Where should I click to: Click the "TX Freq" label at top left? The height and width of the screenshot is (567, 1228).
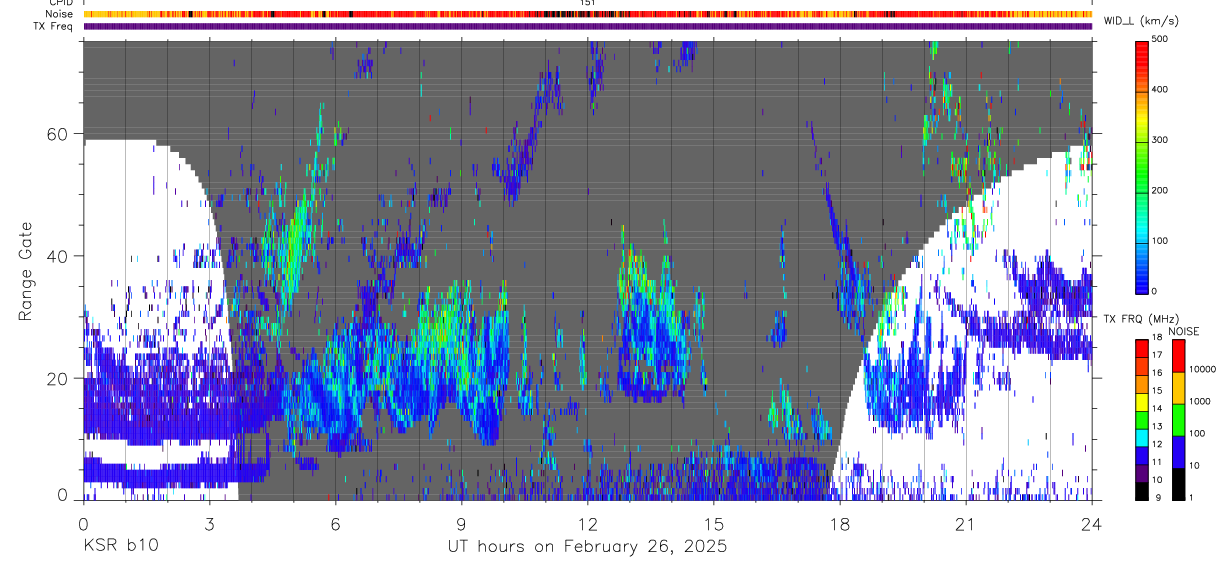point(53,26)
